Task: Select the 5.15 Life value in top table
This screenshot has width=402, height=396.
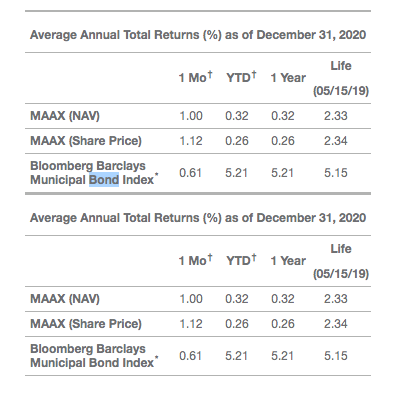Action: [x=336, y=173]
